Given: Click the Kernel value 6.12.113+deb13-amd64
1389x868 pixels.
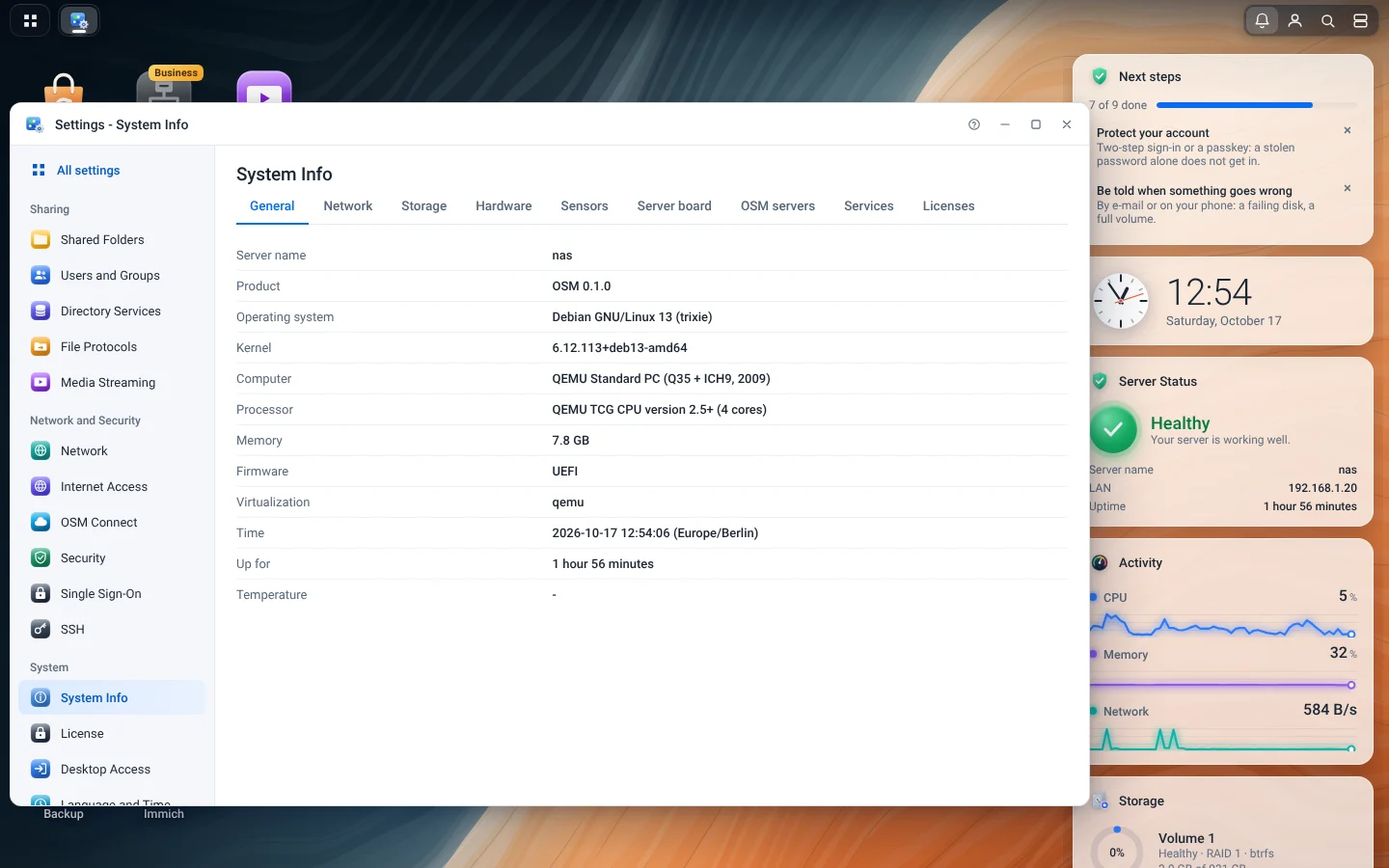Looking at the screenshot, I should tap(619, 348).
